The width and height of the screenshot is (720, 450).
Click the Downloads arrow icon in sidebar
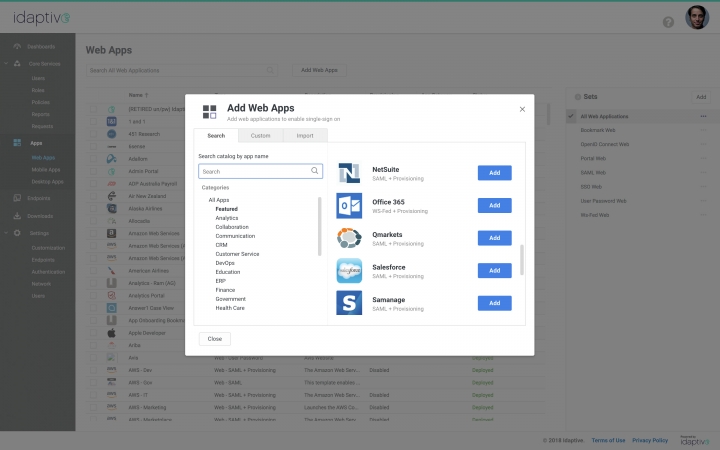click(17, 215)
